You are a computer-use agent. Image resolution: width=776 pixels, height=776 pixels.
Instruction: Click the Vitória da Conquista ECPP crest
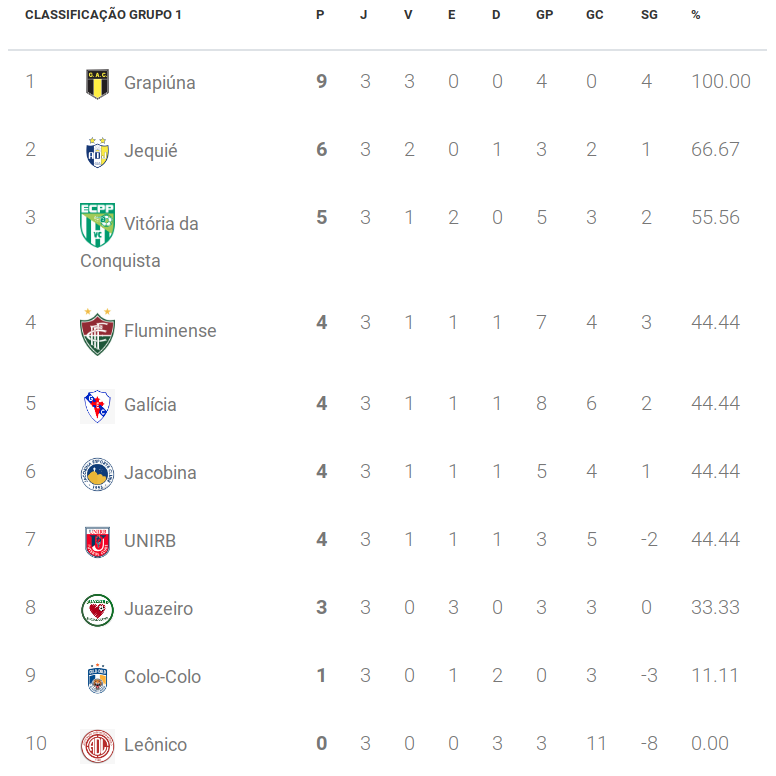click(97, 225)
